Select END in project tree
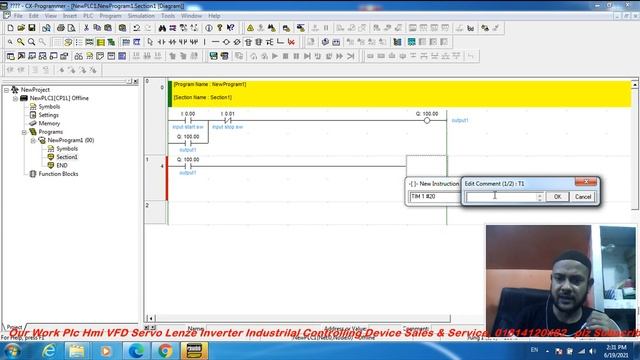Image resolution: width=640 pixels, height=360 pixels. pyautogui.click(x=62, y=166)
